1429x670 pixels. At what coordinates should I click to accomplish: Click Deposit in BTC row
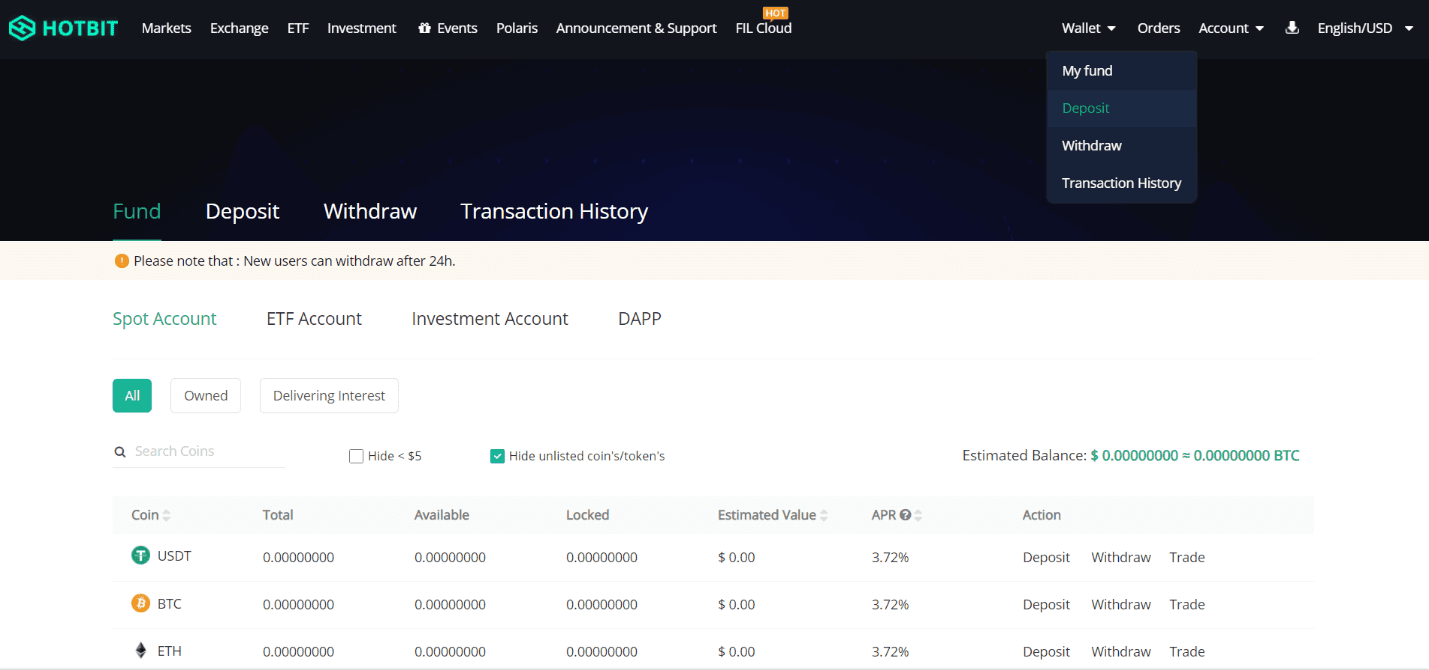(x=1046, y=604)
